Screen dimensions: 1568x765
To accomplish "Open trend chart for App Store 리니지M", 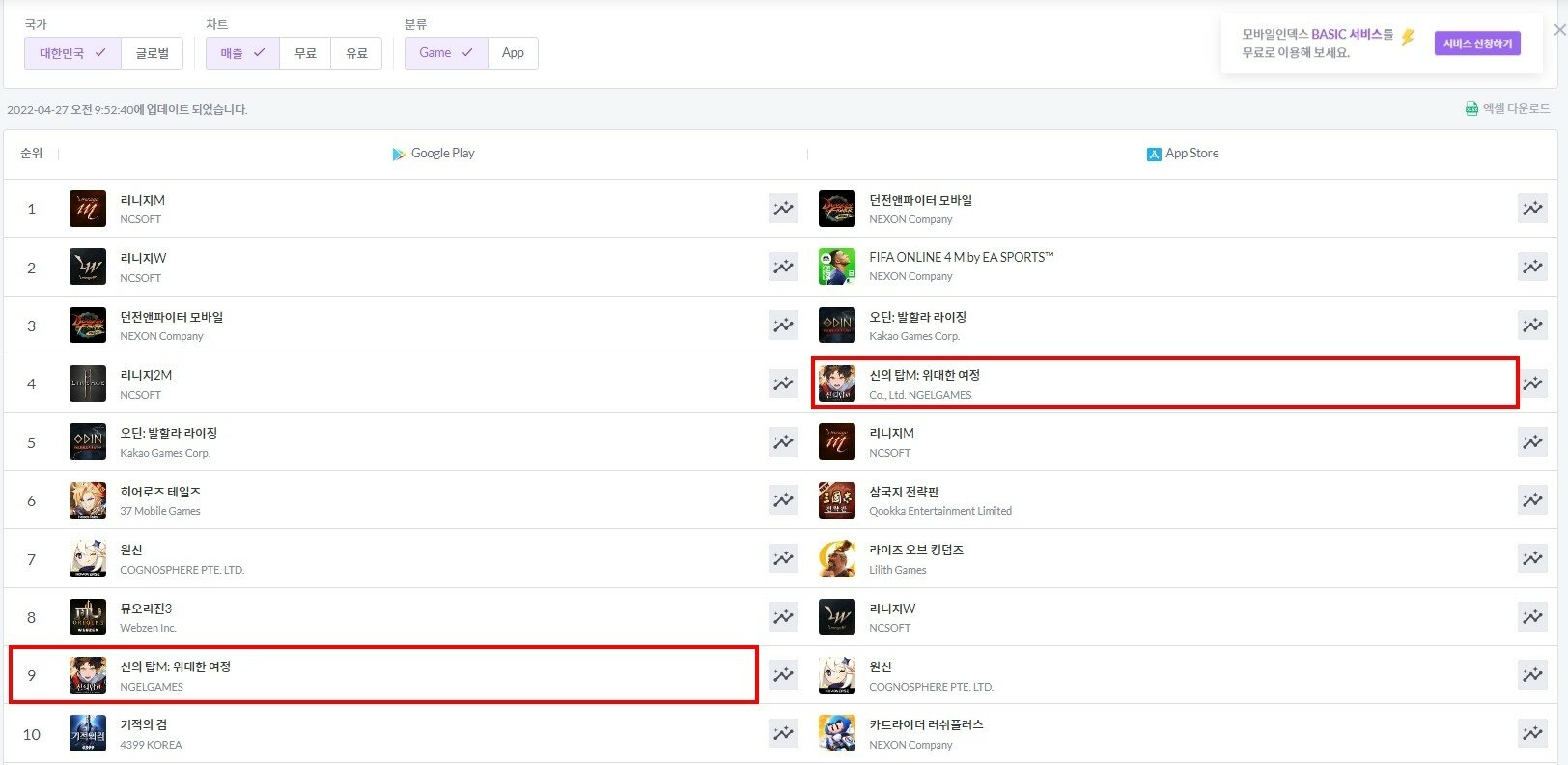I will [1532, 441].
